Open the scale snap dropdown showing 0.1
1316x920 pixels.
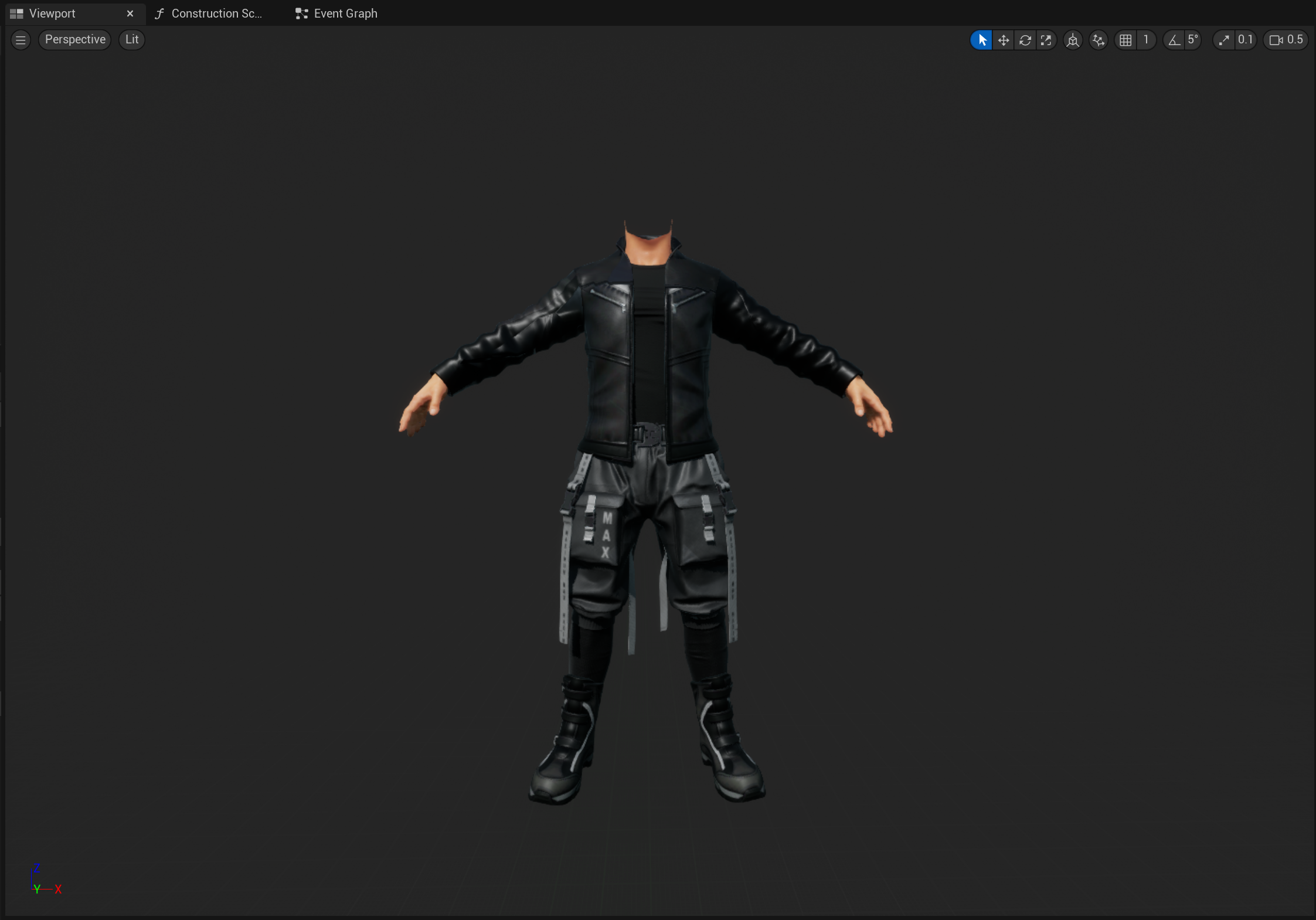(1245, 40)
